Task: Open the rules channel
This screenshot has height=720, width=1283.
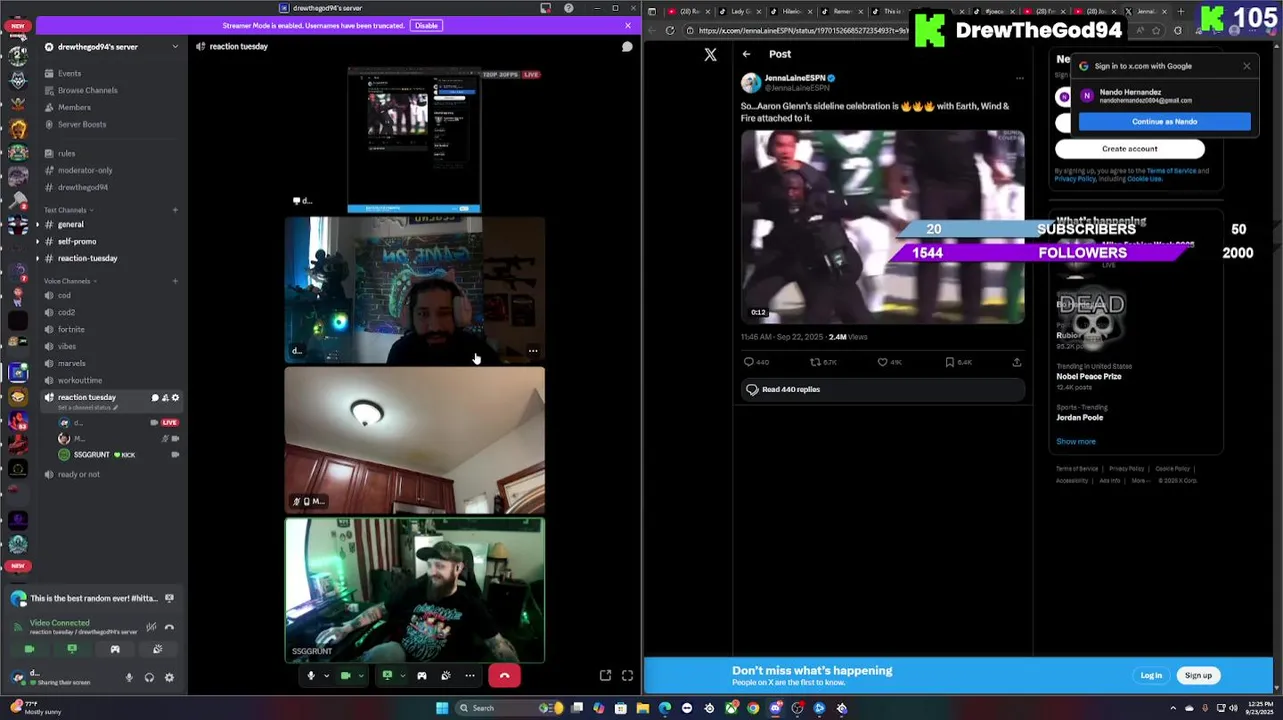Action: tap(66, 153)
